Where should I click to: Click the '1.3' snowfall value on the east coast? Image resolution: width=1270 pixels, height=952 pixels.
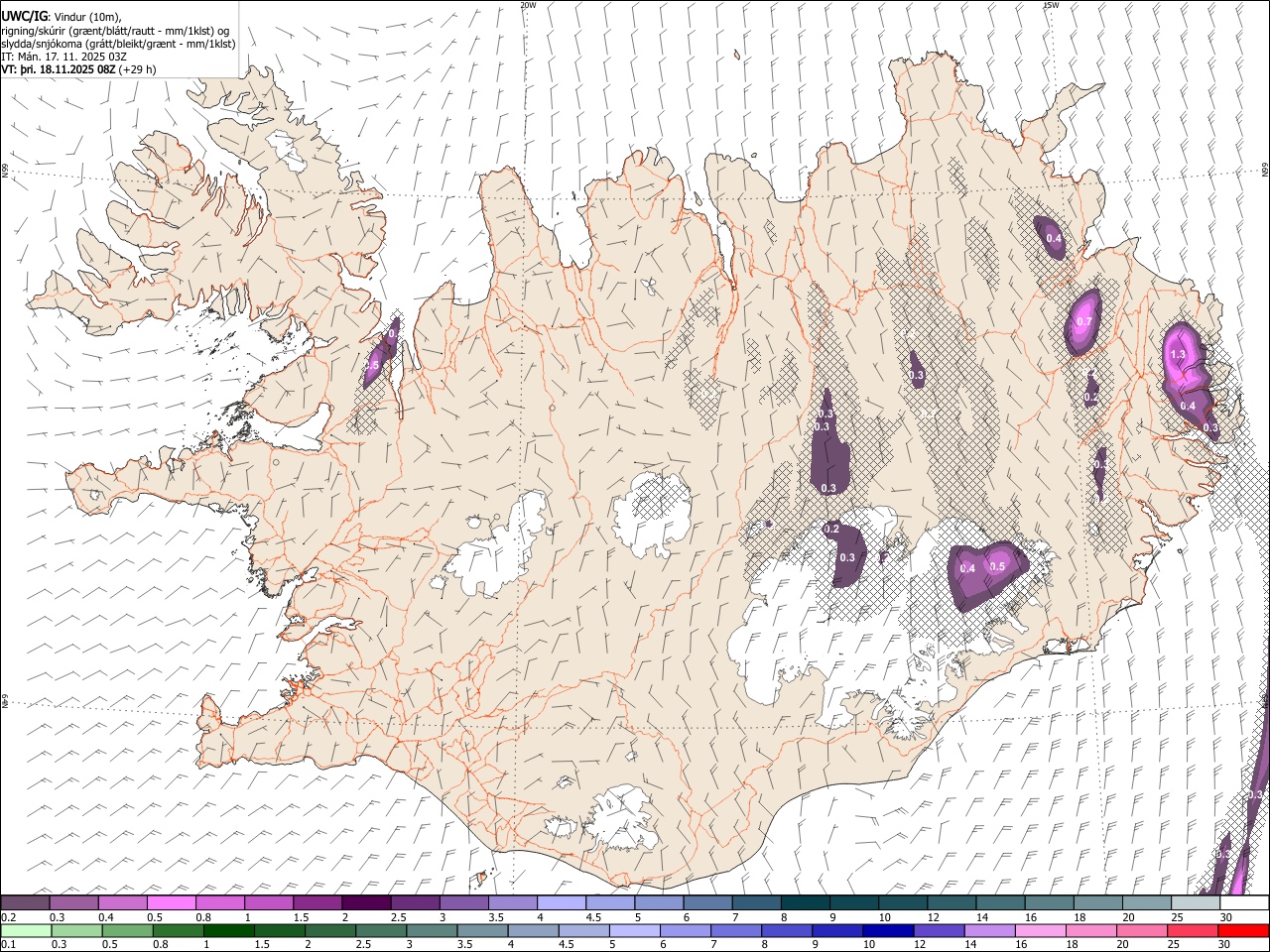pyautogui.click(x=1178, y=354)
